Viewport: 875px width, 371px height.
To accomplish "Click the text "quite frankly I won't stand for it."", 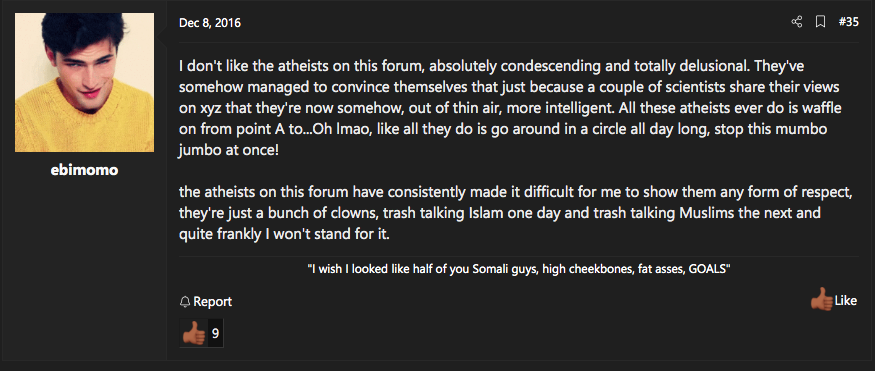I will [284, 235].
